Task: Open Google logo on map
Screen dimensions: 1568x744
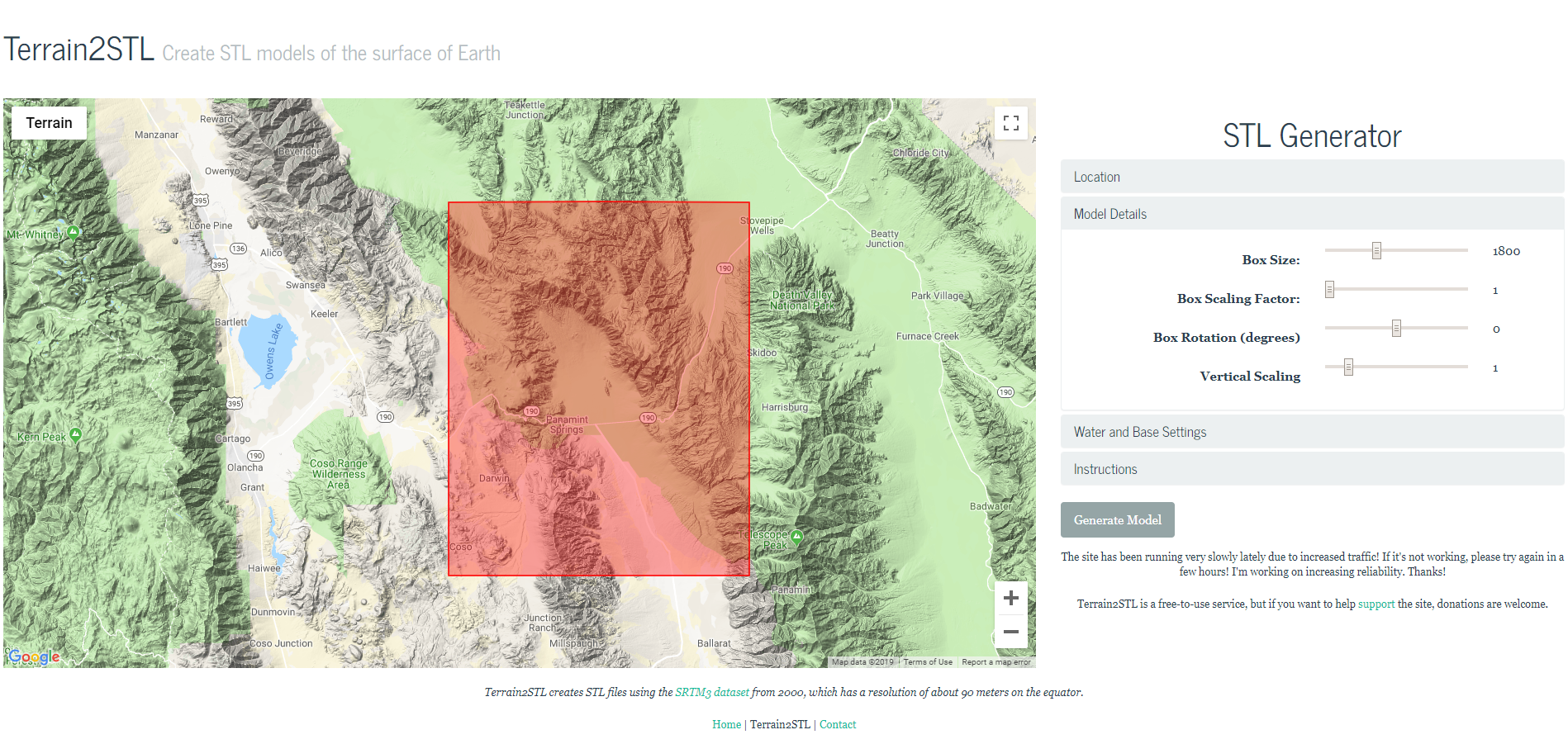Action: pyautogui.click(x=34, y=656)
